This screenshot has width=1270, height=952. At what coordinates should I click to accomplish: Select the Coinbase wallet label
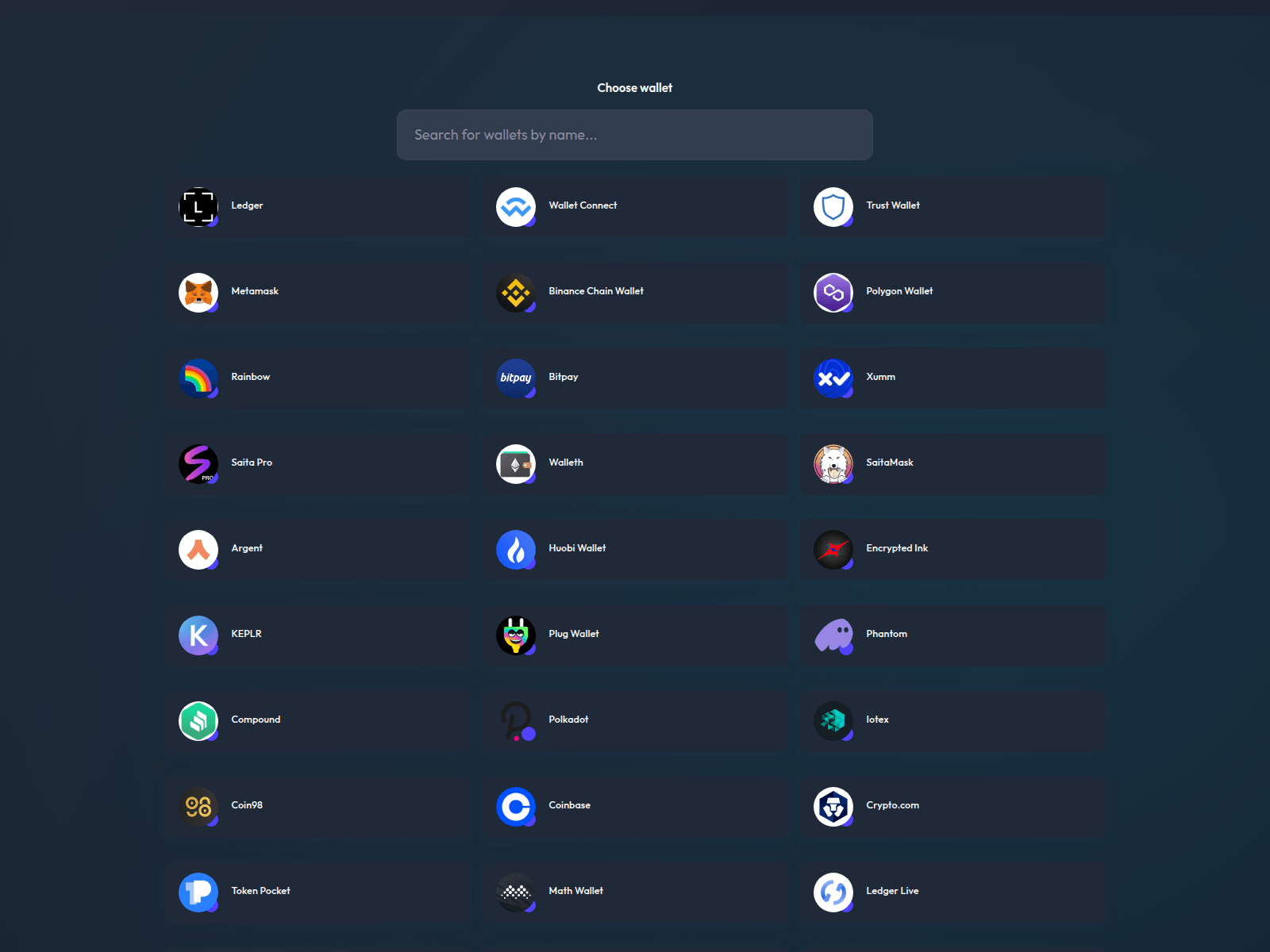[569, 805]
